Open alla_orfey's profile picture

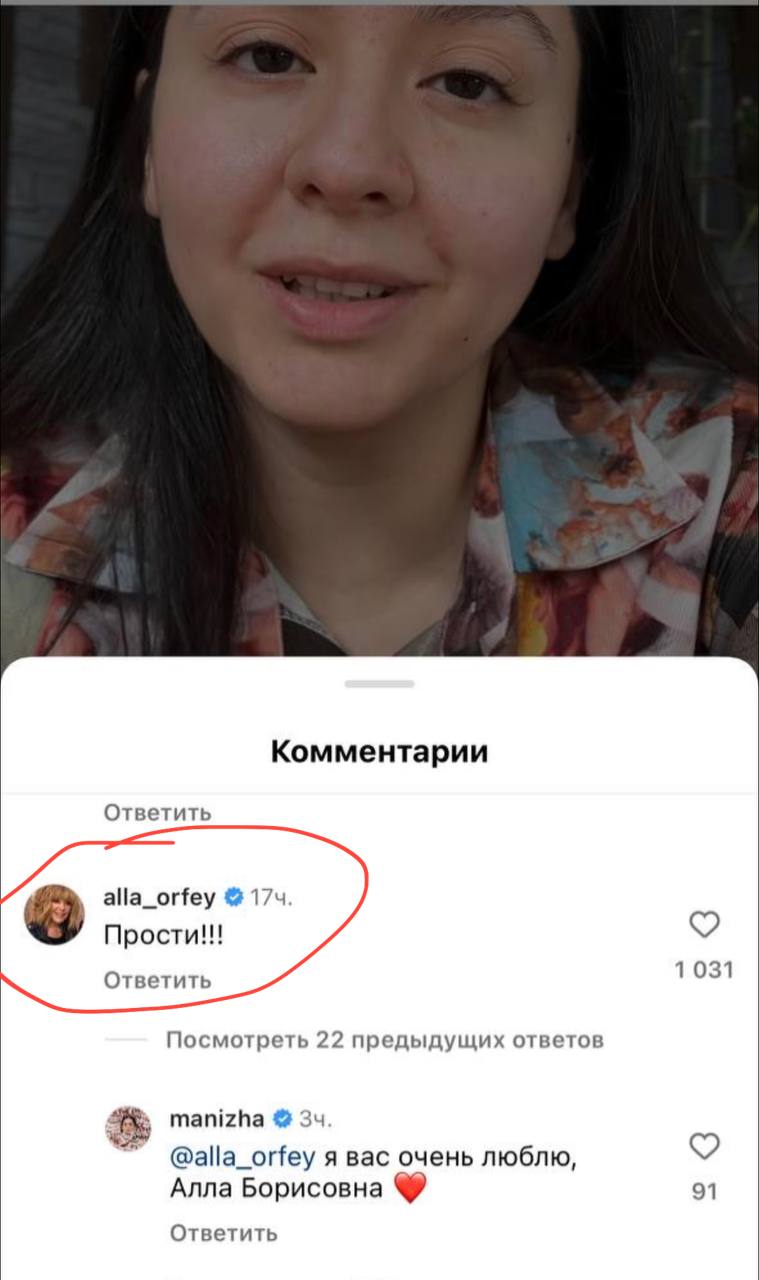click(55, 914)
